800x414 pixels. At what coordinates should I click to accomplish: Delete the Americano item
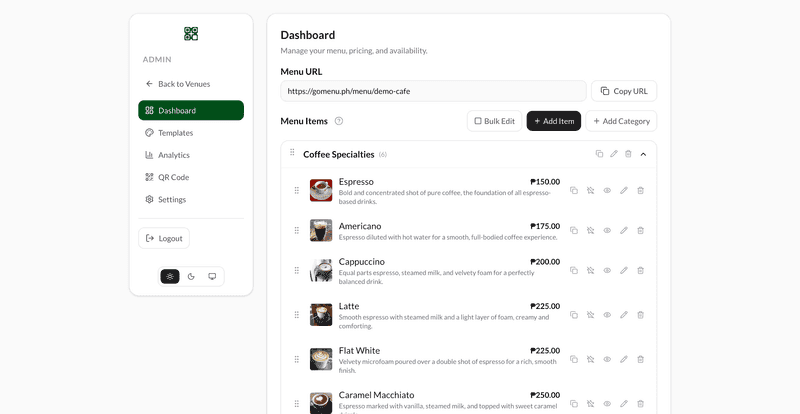[640, 230]
